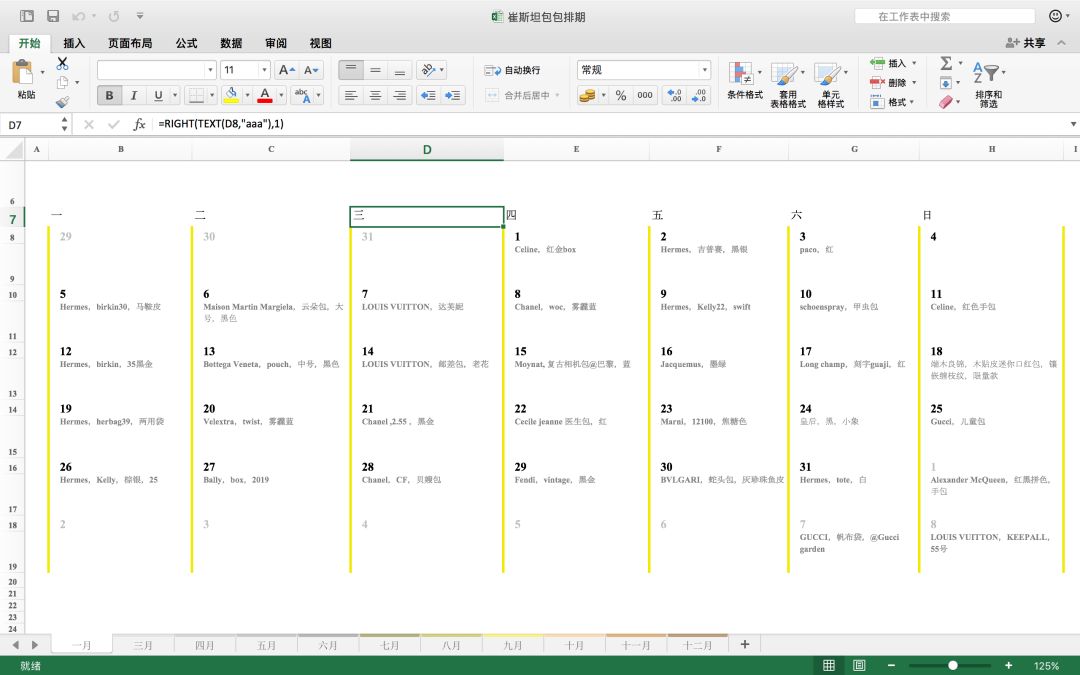The height and width of the screenshot is (675, 1080).
Task: Expand the Format (格式) dropdown
Action: point(912,102)
